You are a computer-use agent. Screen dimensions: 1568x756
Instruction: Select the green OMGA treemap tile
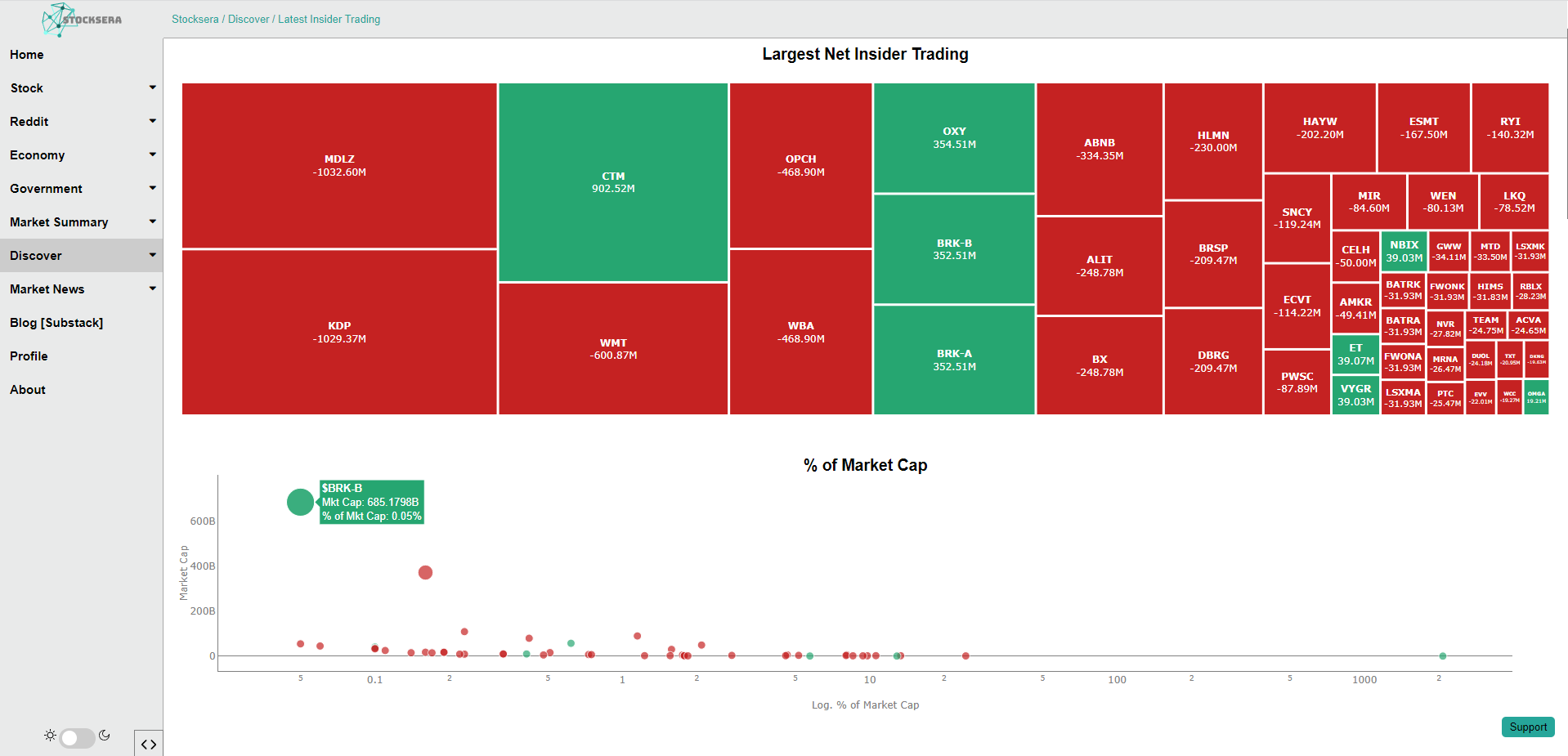[x=1536, y=397]
